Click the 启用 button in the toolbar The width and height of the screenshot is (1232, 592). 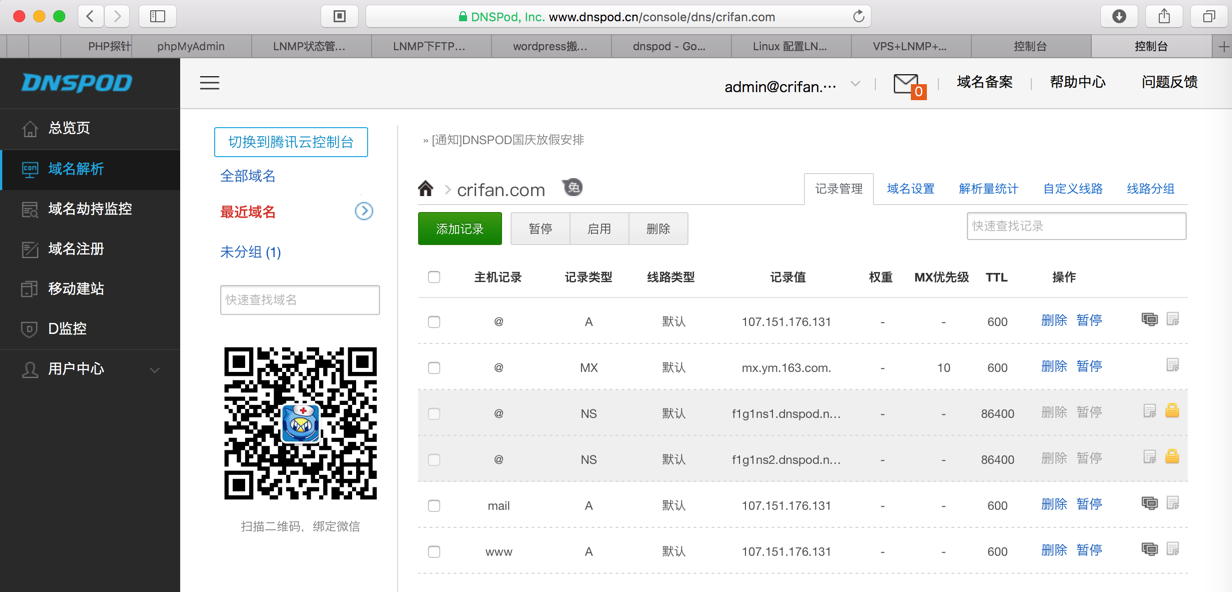click(599, 229)
